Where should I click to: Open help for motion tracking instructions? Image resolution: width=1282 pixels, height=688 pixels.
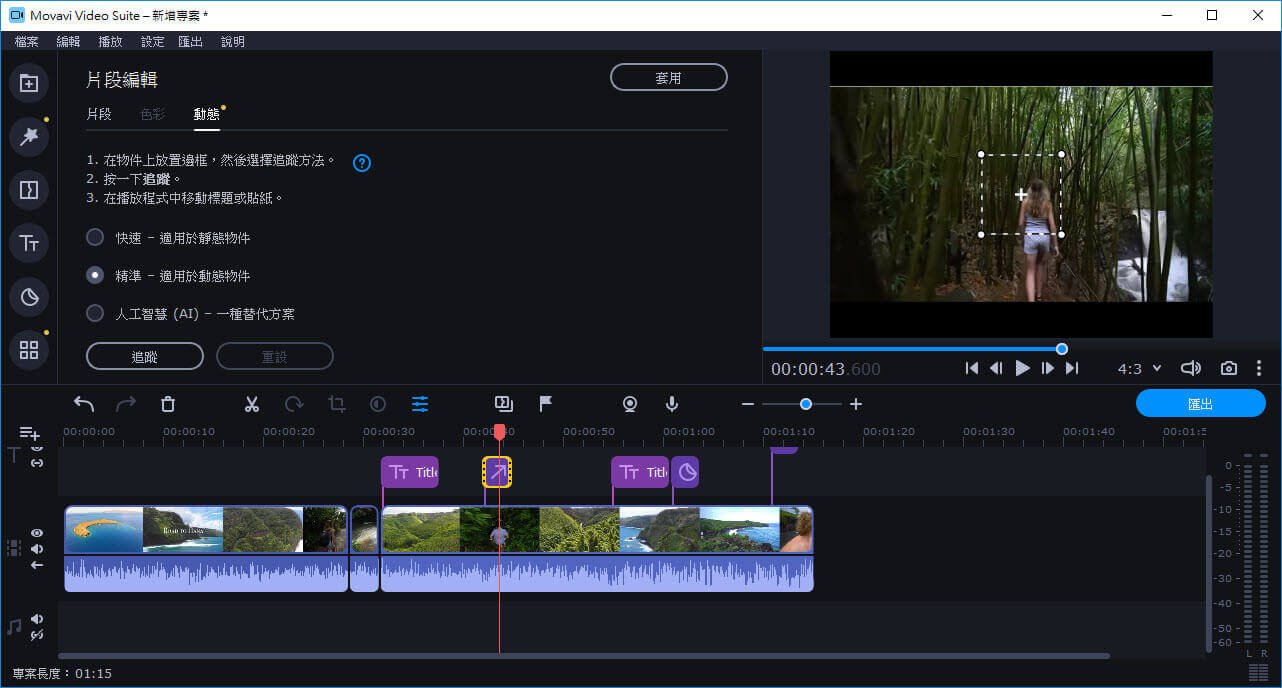(362, 163)
